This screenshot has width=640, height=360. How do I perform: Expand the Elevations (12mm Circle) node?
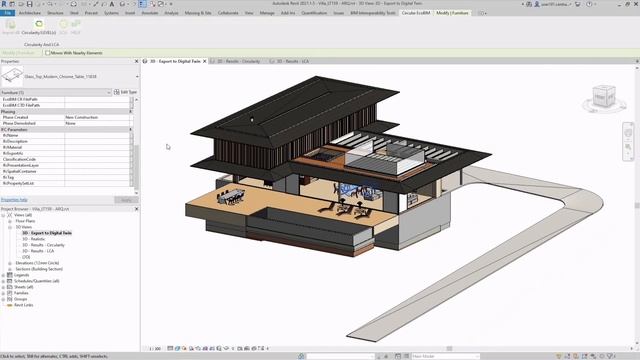[x=10, y=263]
